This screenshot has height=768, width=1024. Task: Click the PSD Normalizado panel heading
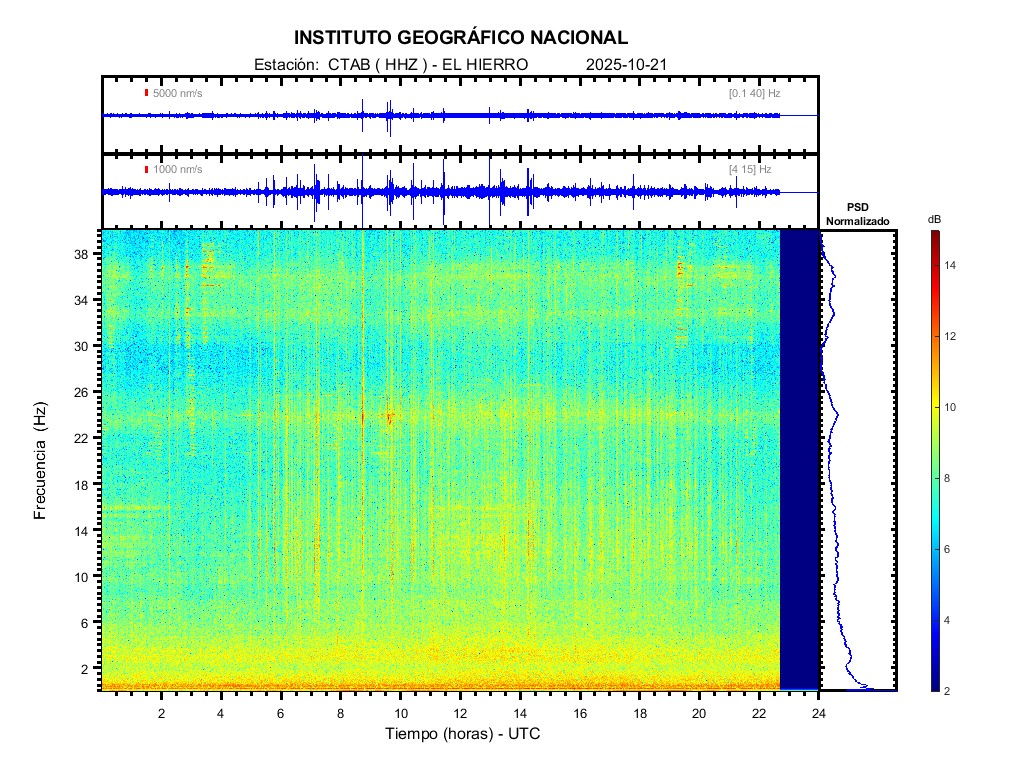point(857,215)
